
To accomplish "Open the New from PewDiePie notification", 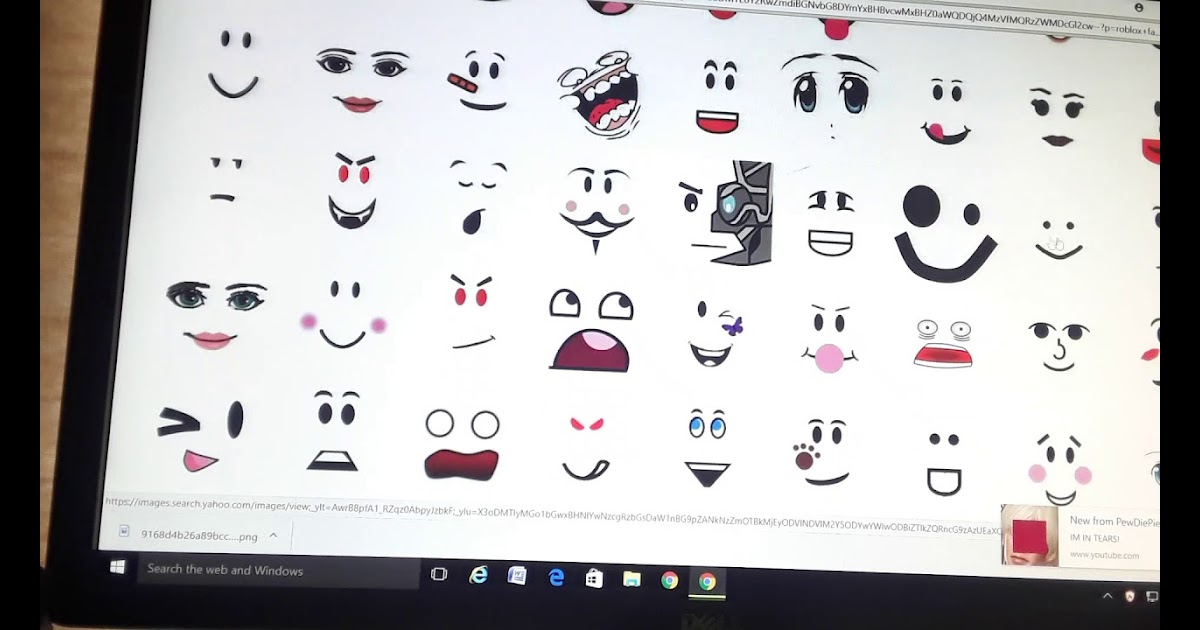I will [x=1080, y=537].
